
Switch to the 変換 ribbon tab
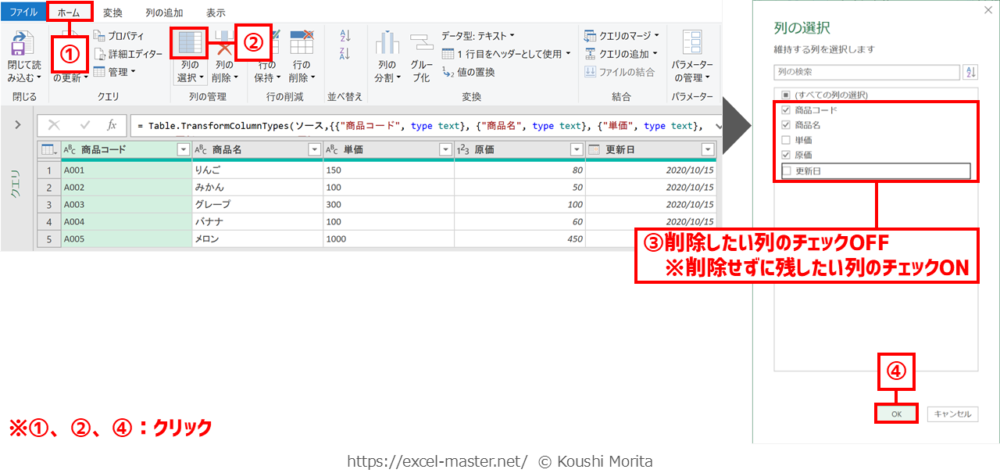click(x=113, y=13)
